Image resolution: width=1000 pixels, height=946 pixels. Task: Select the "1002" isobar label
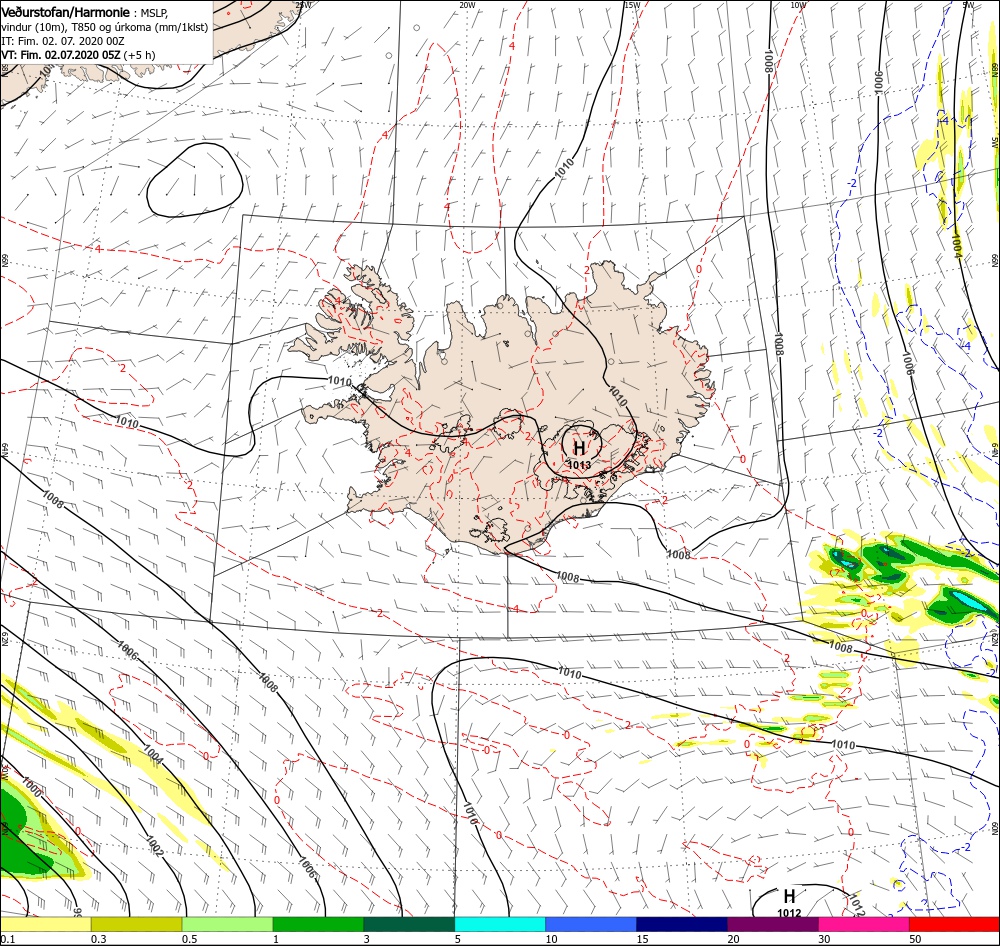[x=154, y=846]
